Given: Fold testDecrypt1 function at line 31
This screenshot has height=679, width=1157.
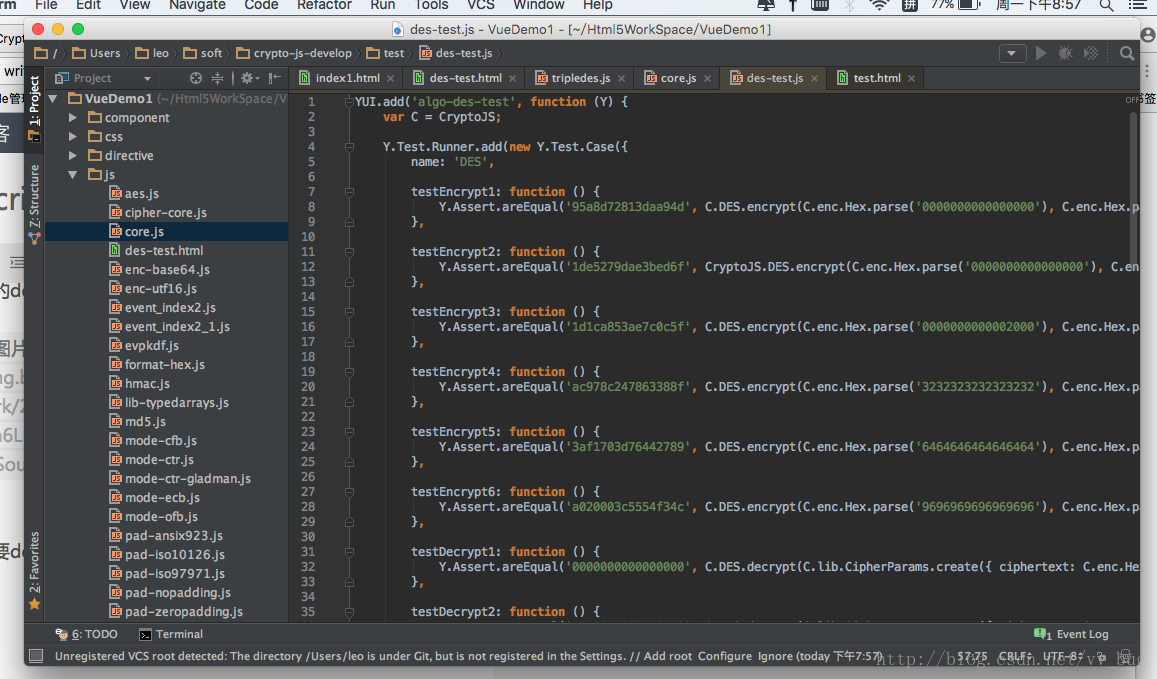Looking at the screenshot, I should (349, 552).
